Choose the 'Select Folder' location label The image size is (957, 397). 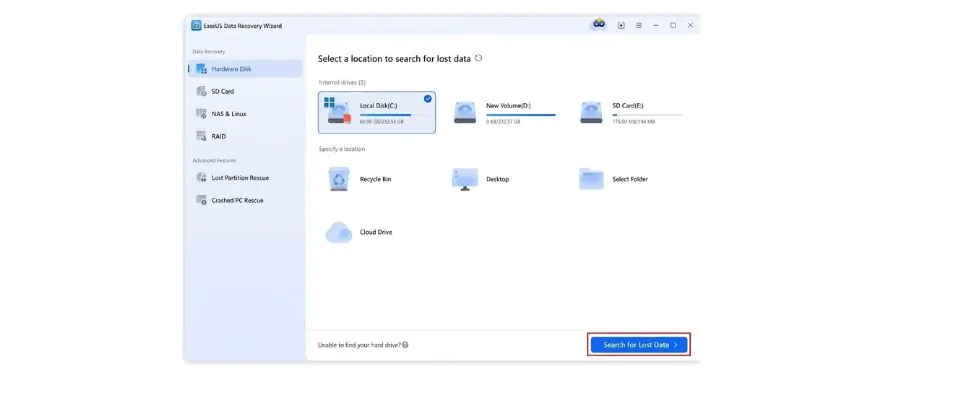[x=630, y=180]
